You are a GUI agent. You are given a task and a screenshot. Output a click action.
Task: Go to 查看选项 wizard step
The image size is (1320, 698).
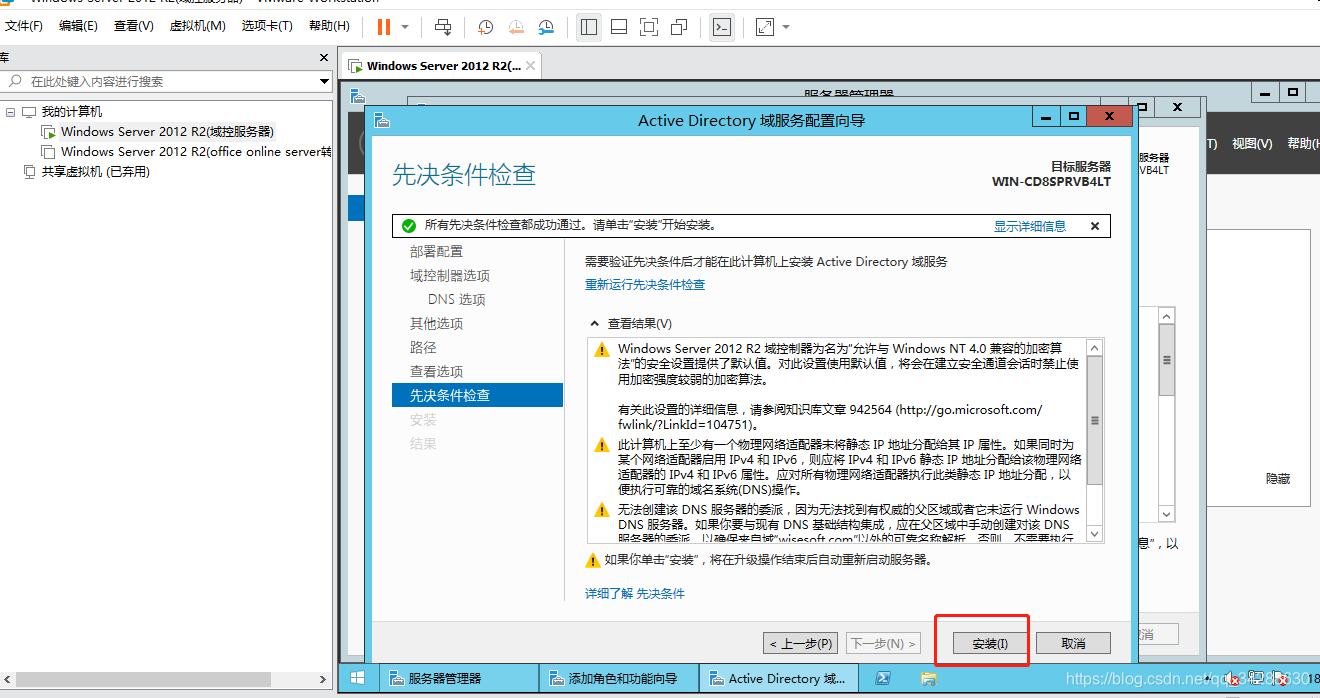click(437, 372)
